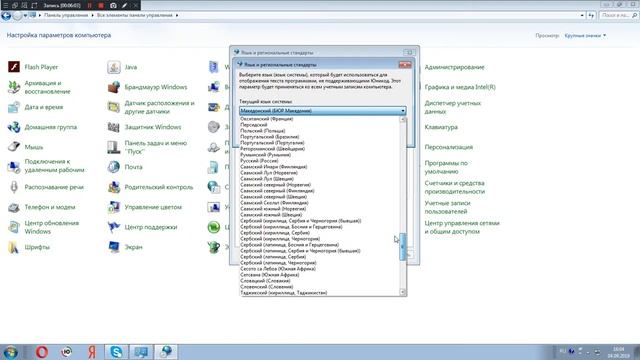Select Персидский in the language list

[x=253, y=125]
